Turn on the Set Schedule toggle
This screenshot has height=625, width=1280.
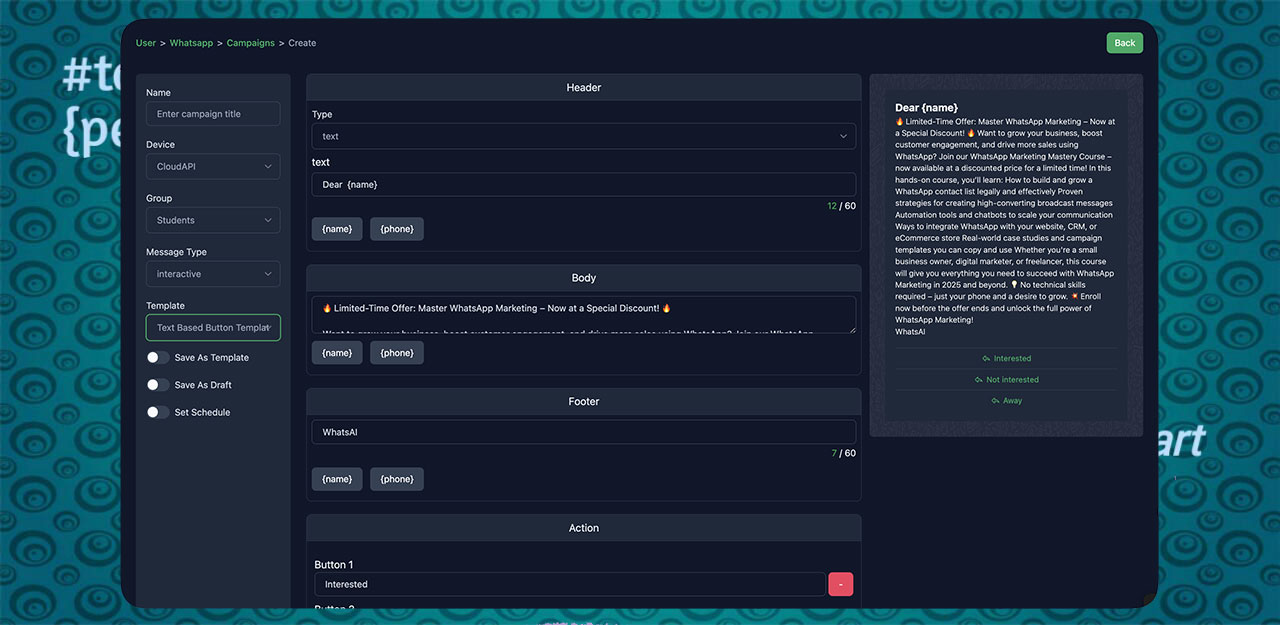click(157, 412)
